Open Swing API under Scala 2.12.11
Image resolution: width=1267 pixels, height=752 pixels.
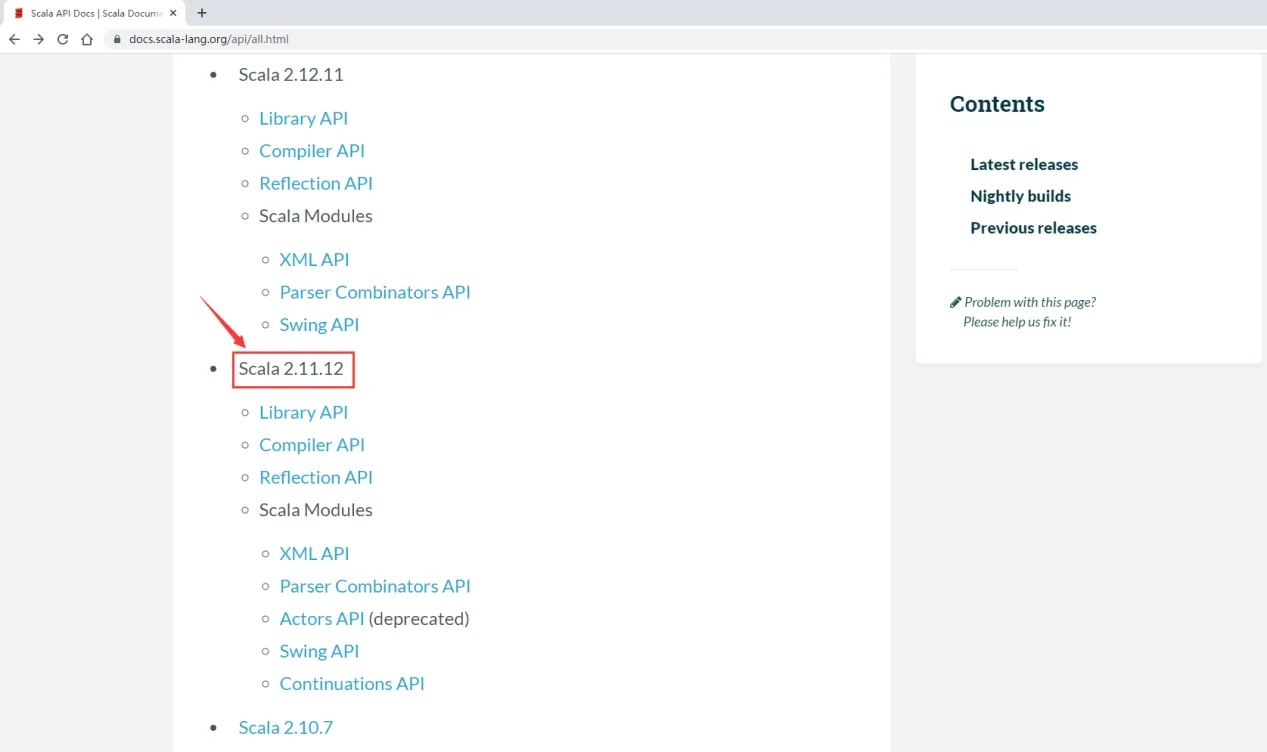coord(319,324)
